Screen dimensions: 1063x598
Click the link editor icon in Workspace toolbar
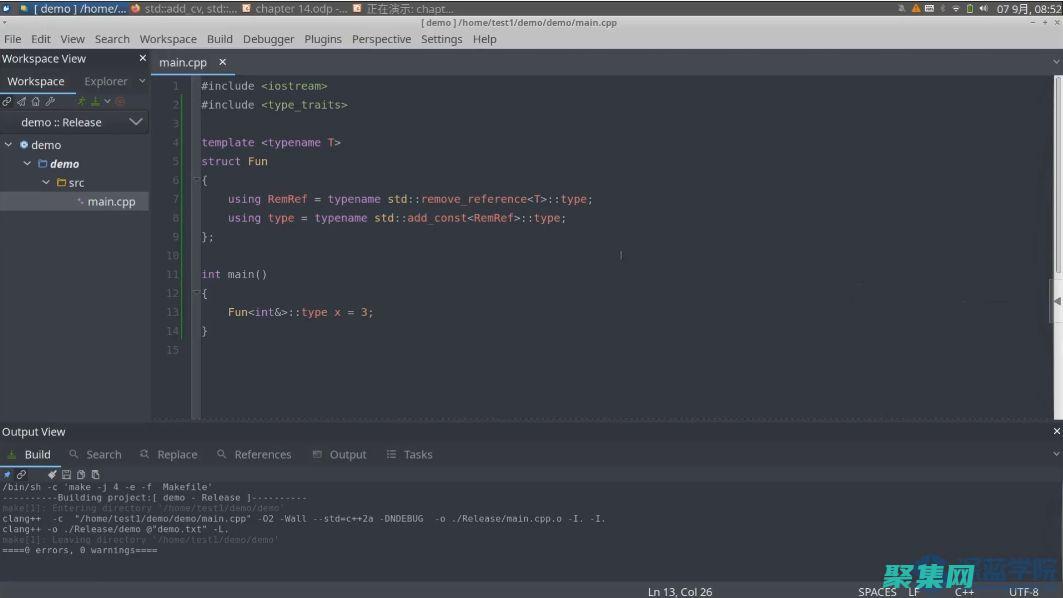pyautogui.click(x=7, y=101)
